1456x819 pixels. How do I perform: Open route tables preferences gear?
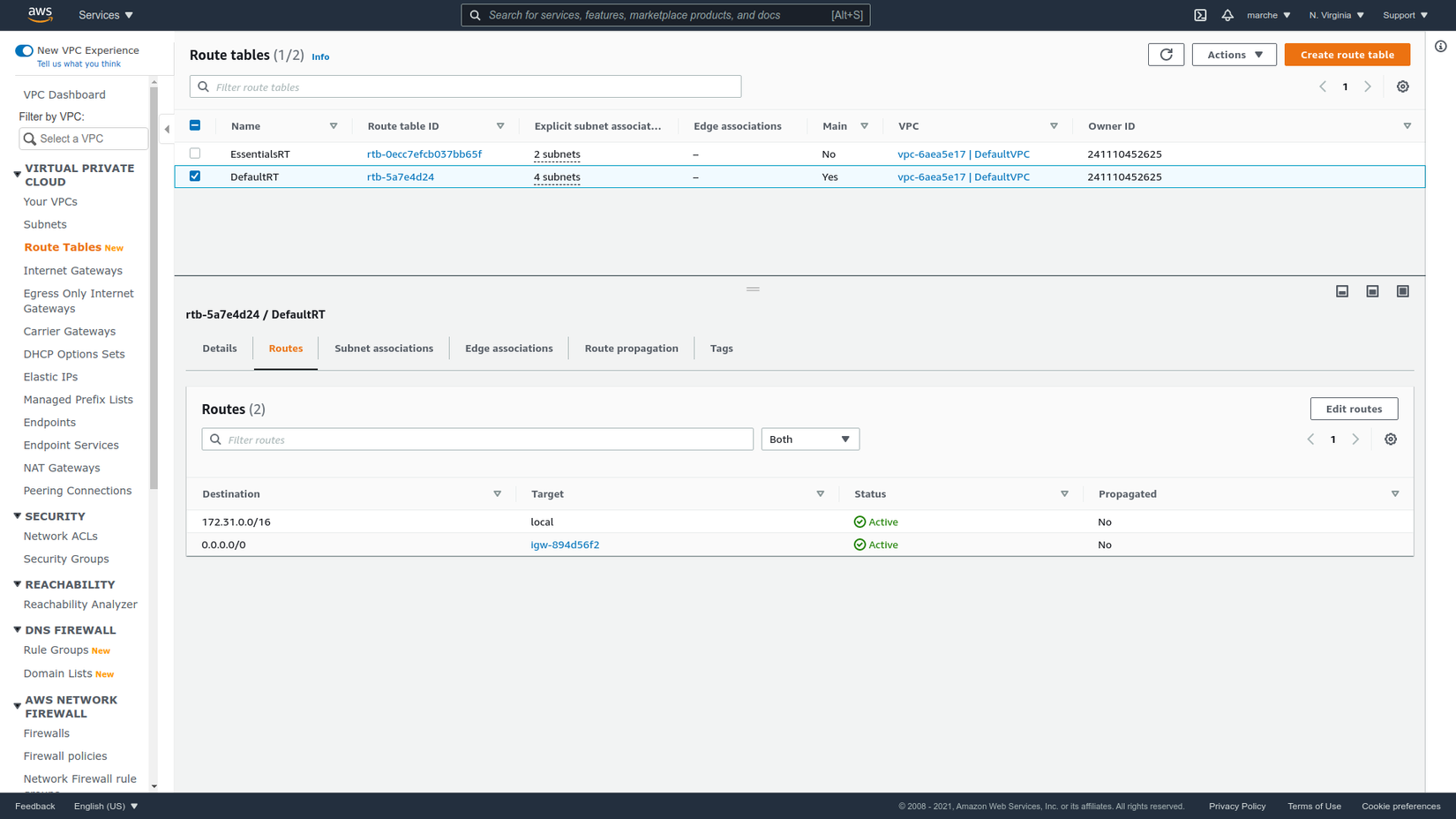1402,86
